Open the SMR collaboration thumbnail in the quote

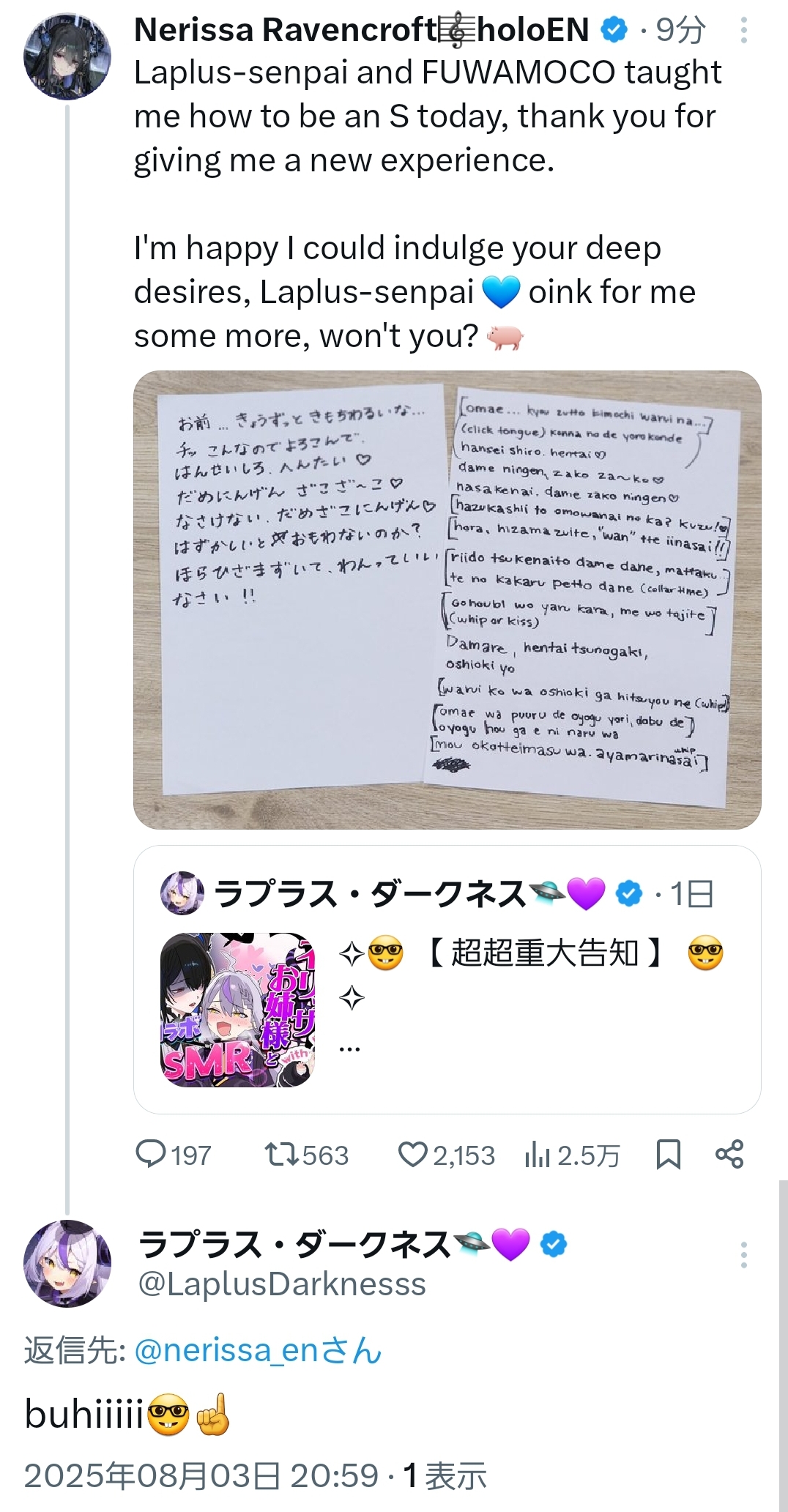237,1009
